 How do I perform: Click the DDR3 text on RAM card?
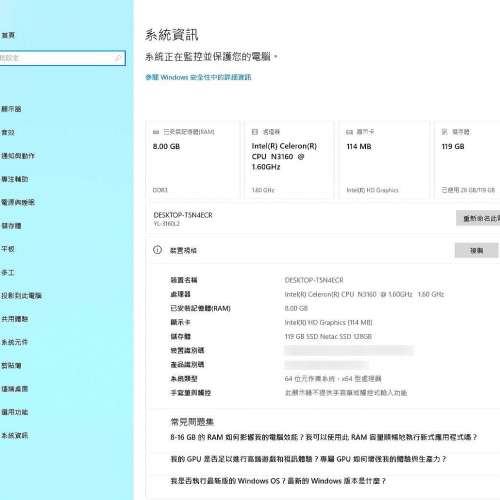(160, 190)
